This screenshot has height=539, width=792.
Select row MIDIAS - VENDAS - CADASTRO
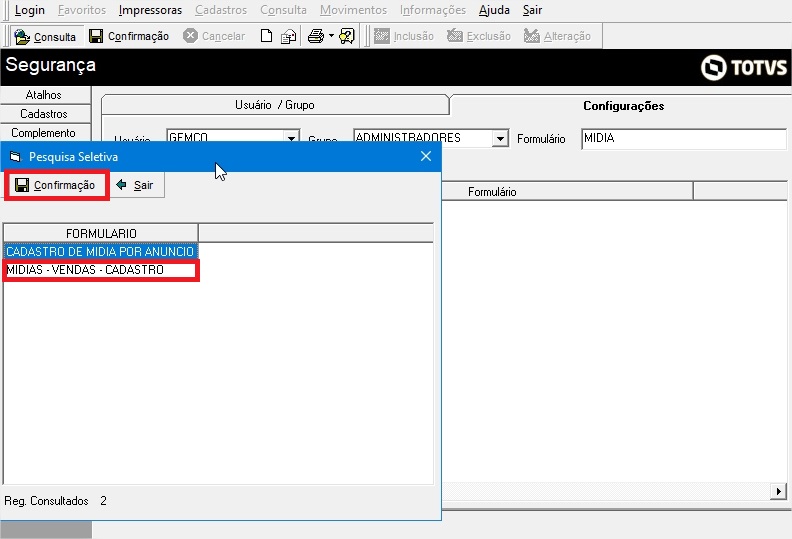101,270
